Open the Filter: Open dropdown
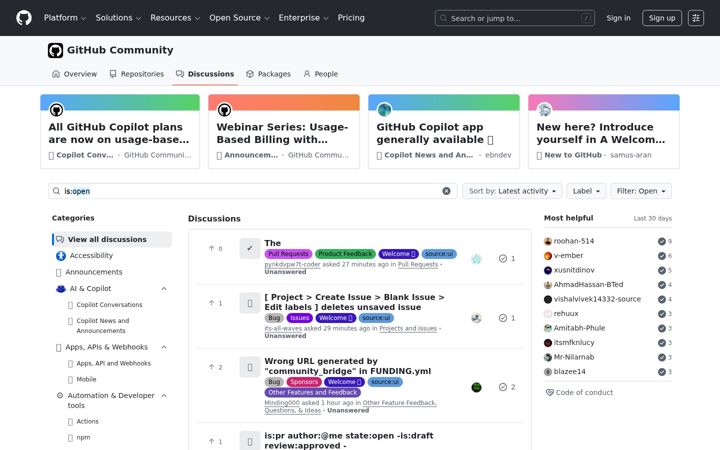The height and width of the screenshot is (450, 720). (641, 191)
